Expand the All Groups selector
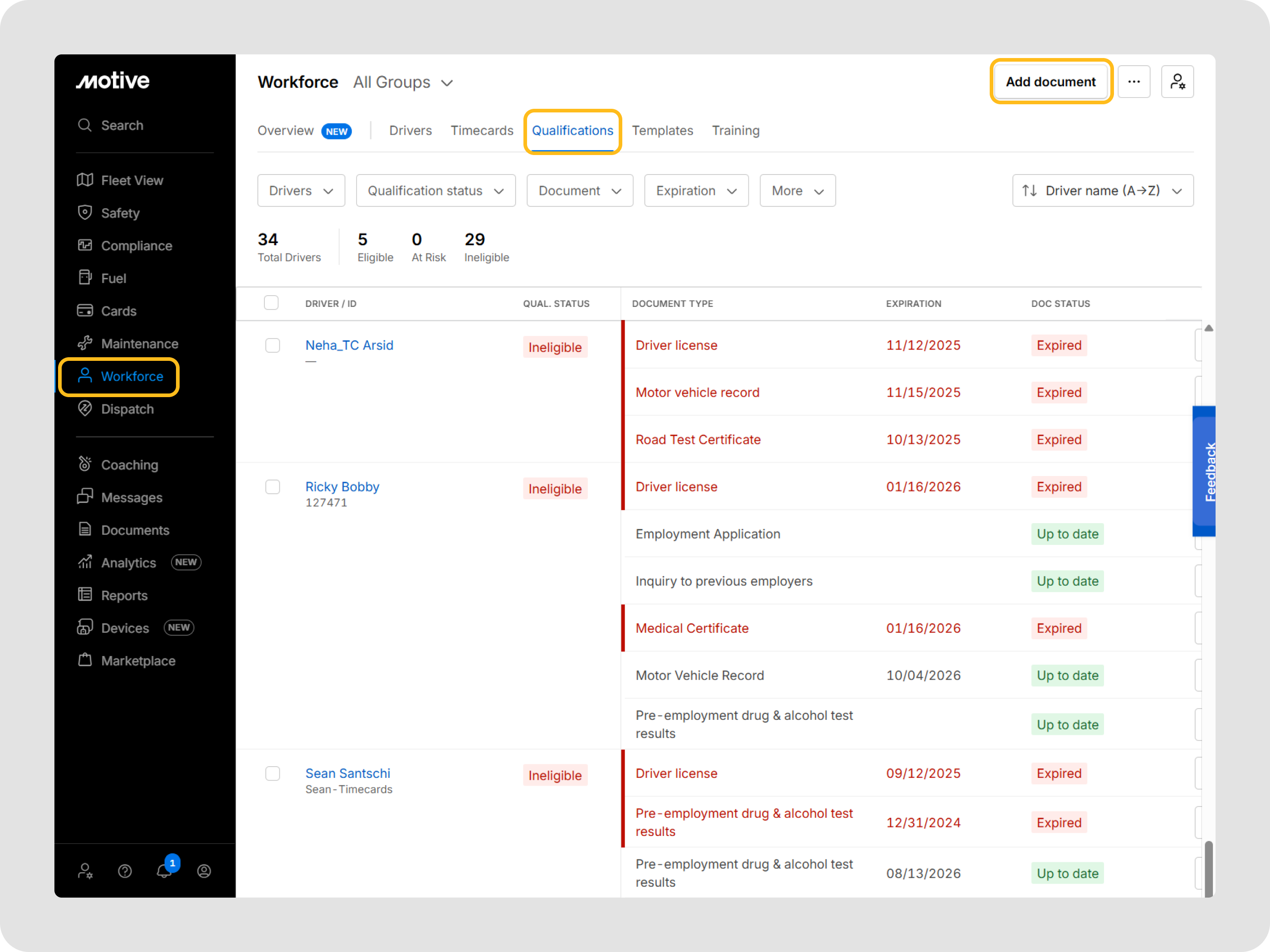The height and width of the screenshot is (952, 1270). coord(402,83)
